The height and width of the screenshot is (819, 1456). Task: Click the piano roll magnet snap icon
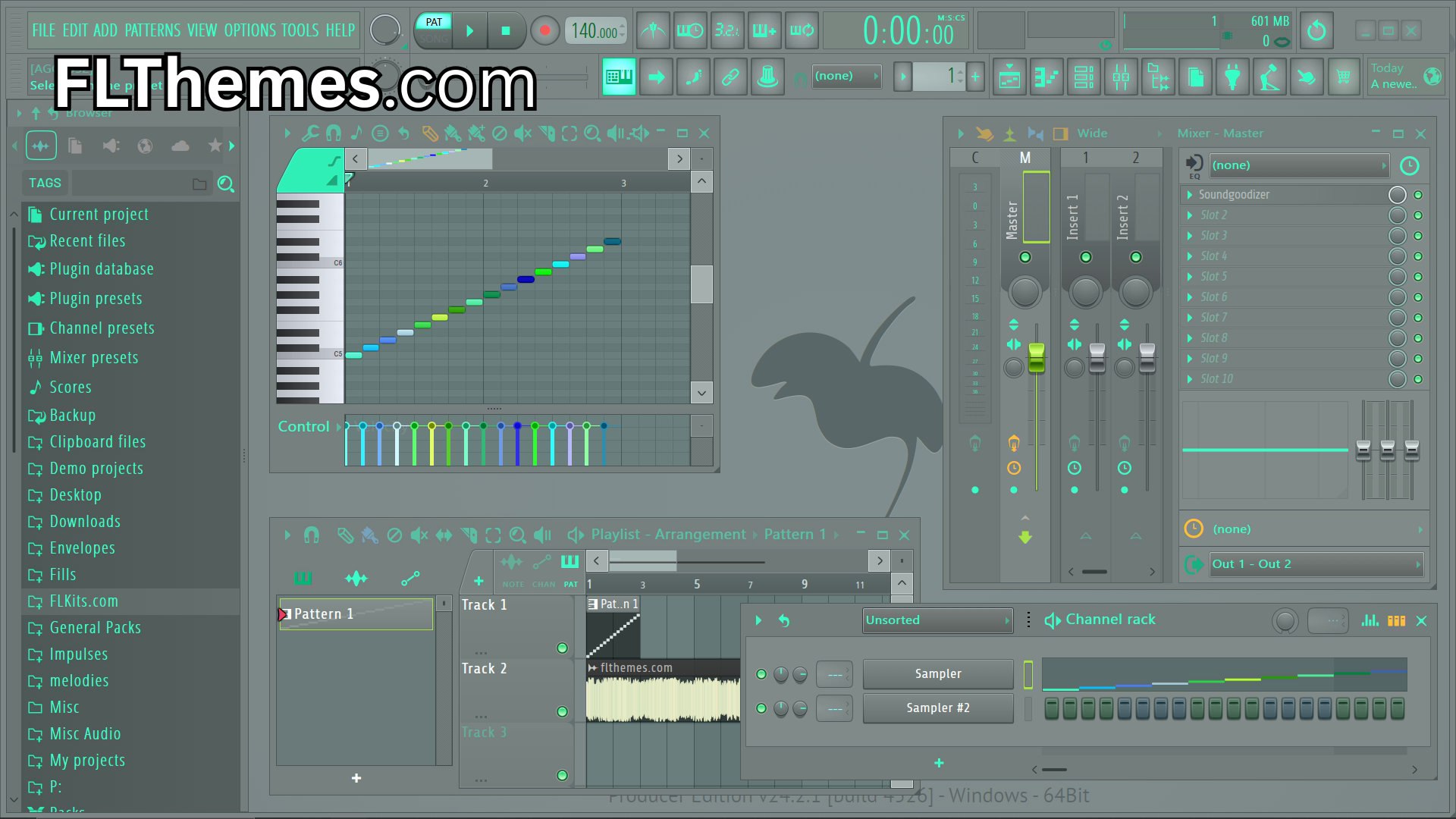[333, 133]
